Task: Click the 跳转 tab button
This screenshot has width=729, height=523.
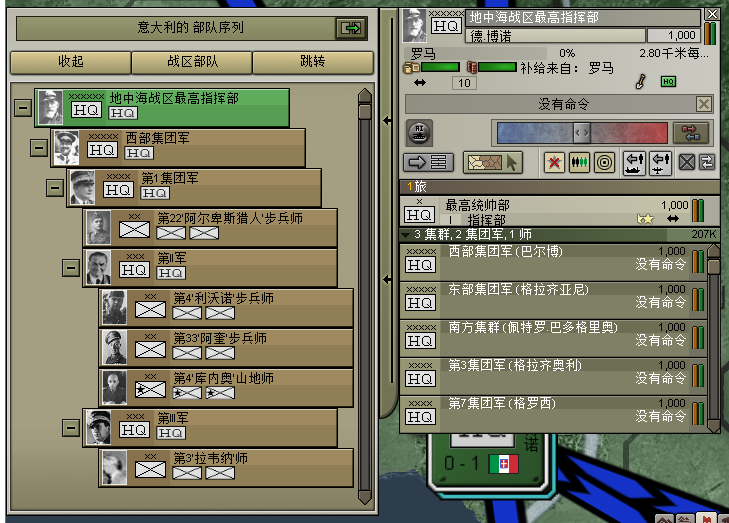Action: 313,62
